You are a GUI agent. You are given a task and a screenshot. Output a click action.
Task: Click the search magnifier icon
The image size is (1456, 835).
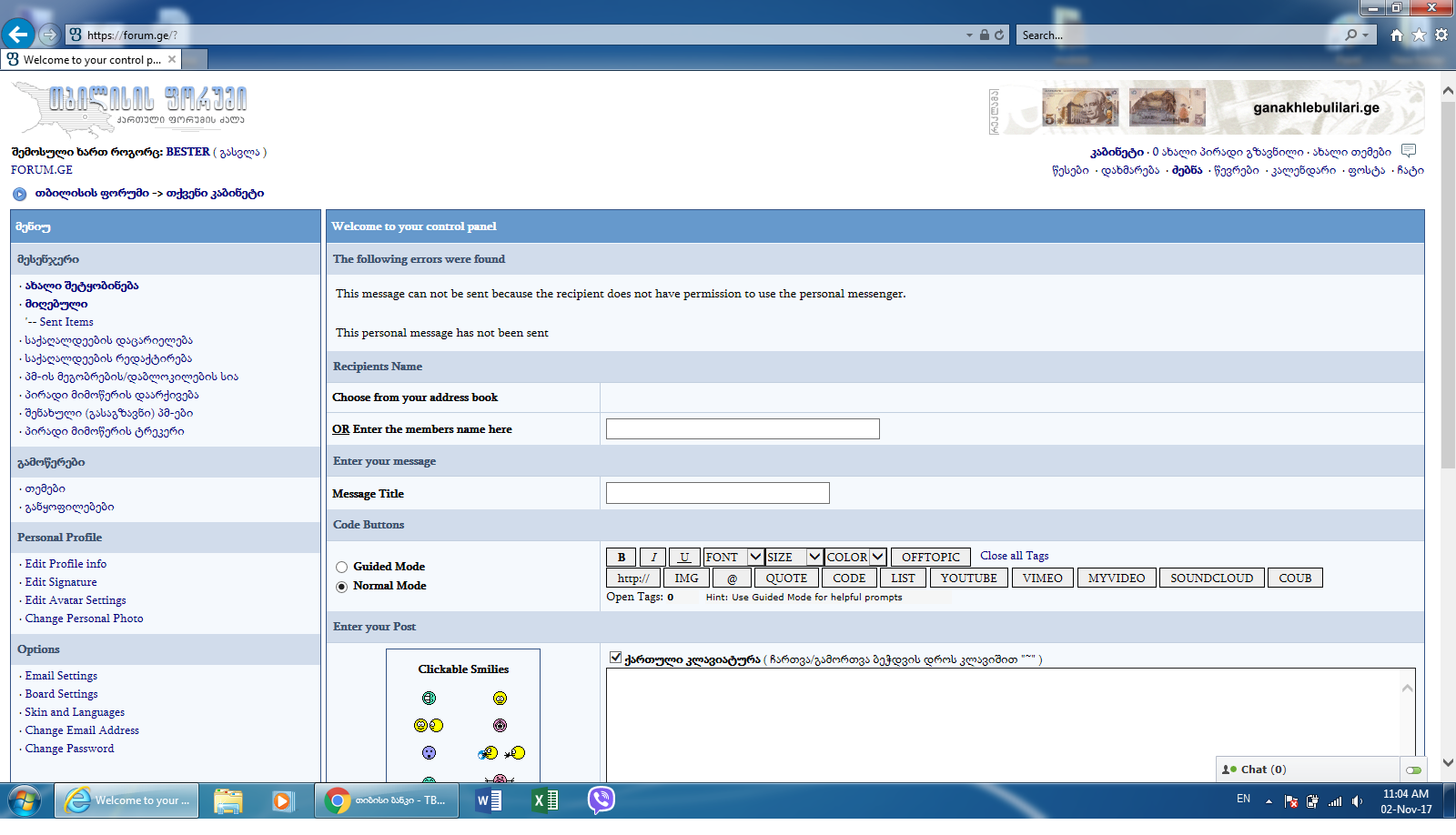pyautogui.click(x=1351, y=35)
